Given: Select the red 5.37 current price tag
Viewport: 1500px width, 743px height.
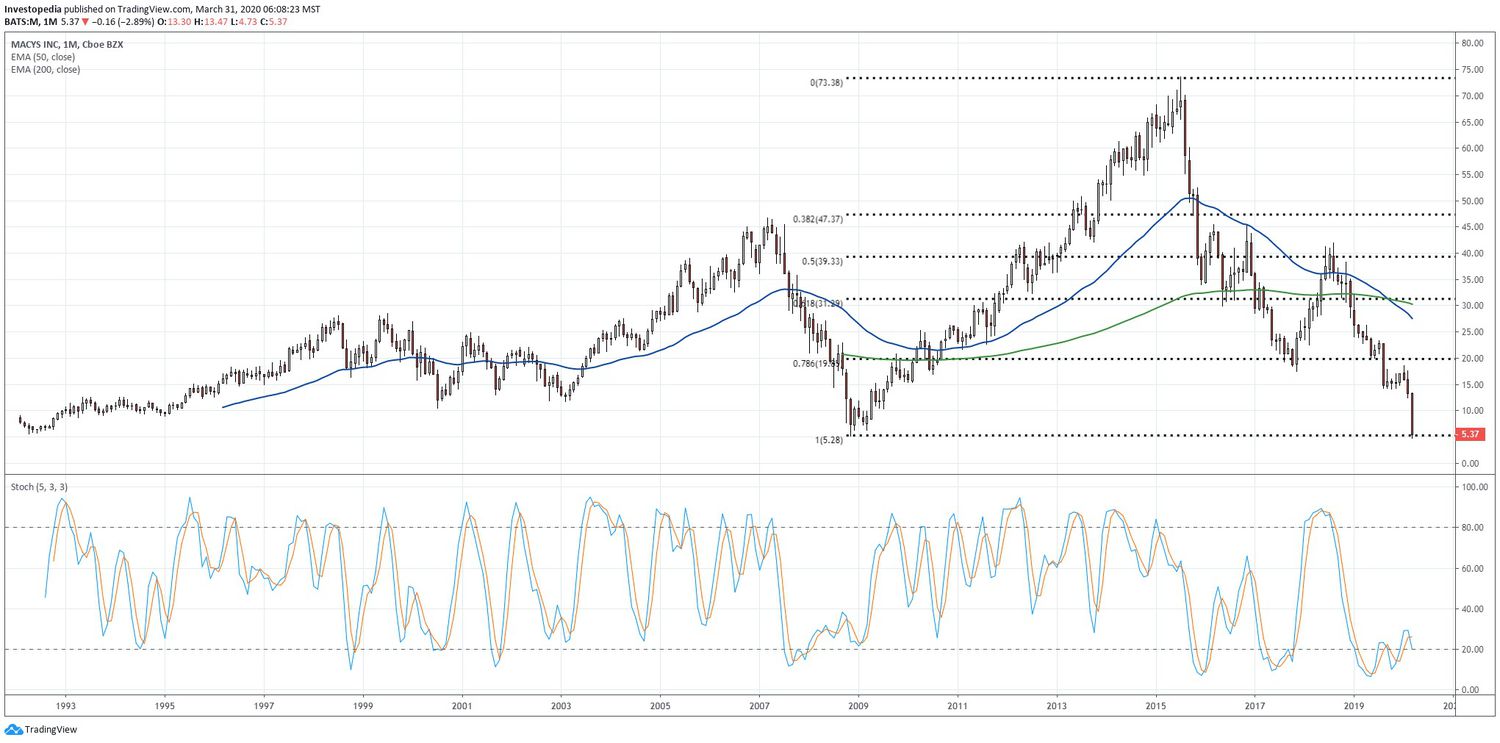Looking at the screenshot, I should coord(1470,434).
